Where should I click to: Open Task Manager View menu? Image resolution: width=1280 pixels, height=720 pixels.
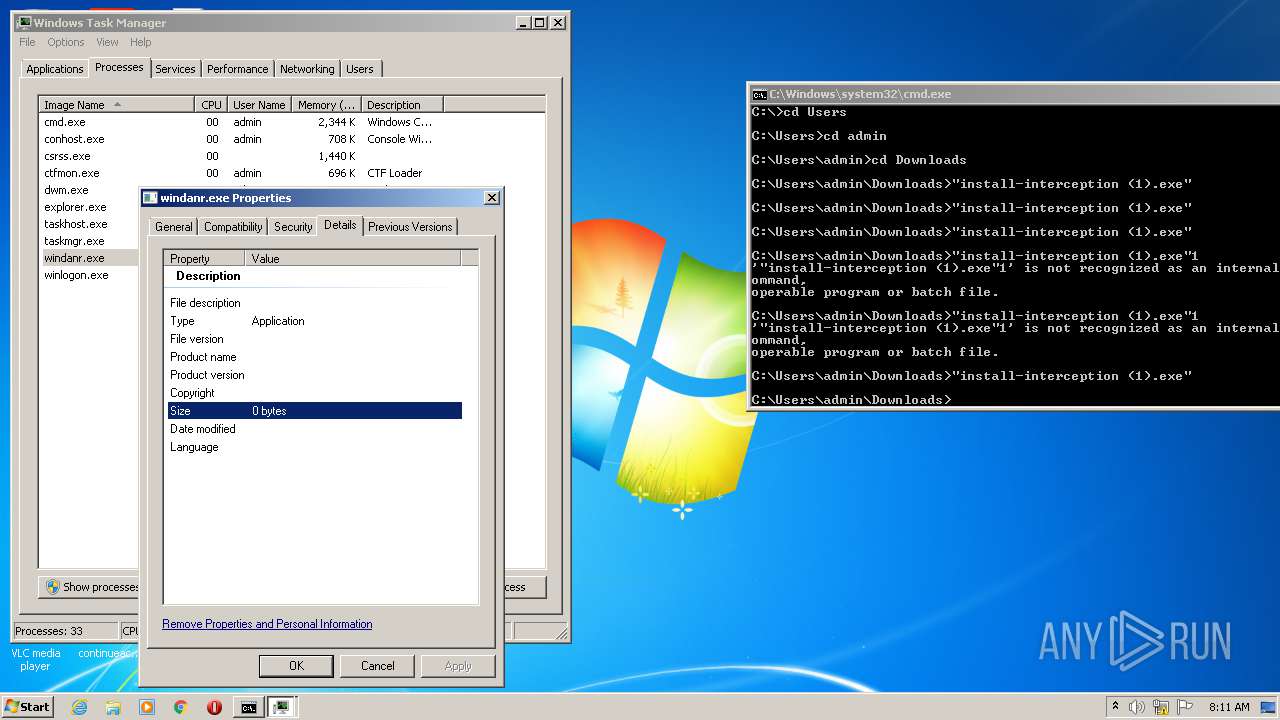click(107, 42)
